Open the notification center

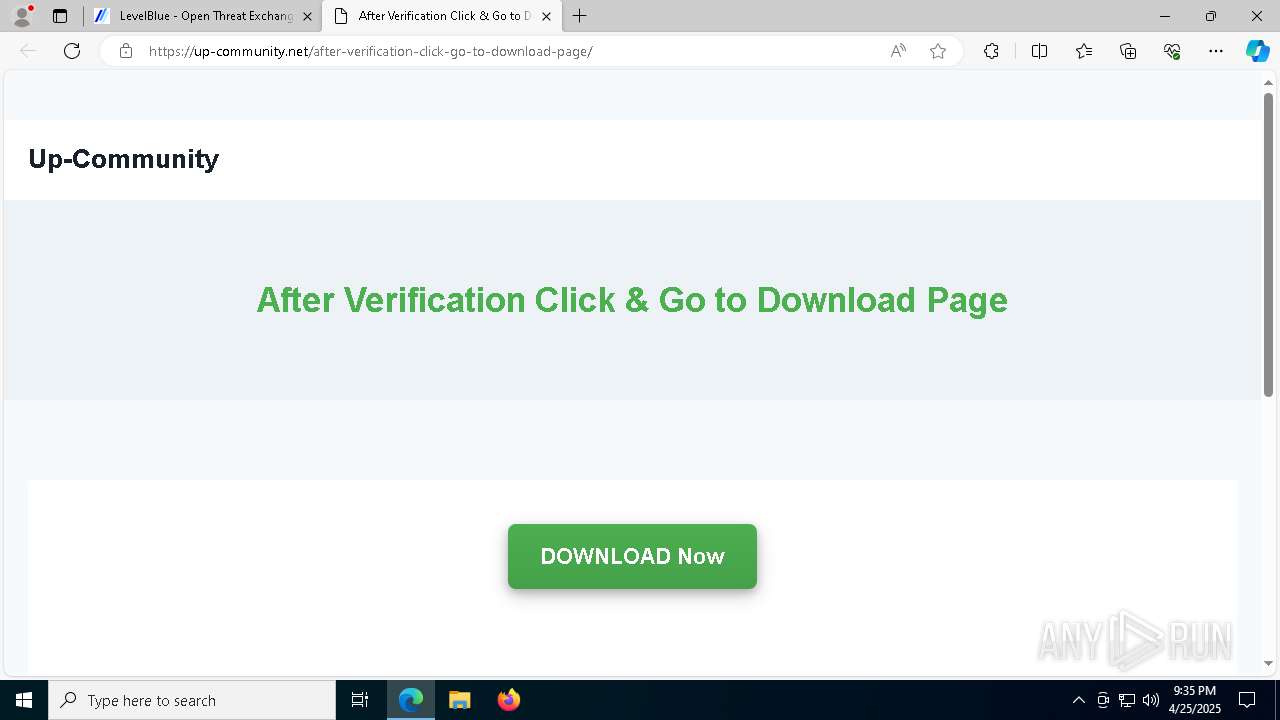click(1247, 700)
